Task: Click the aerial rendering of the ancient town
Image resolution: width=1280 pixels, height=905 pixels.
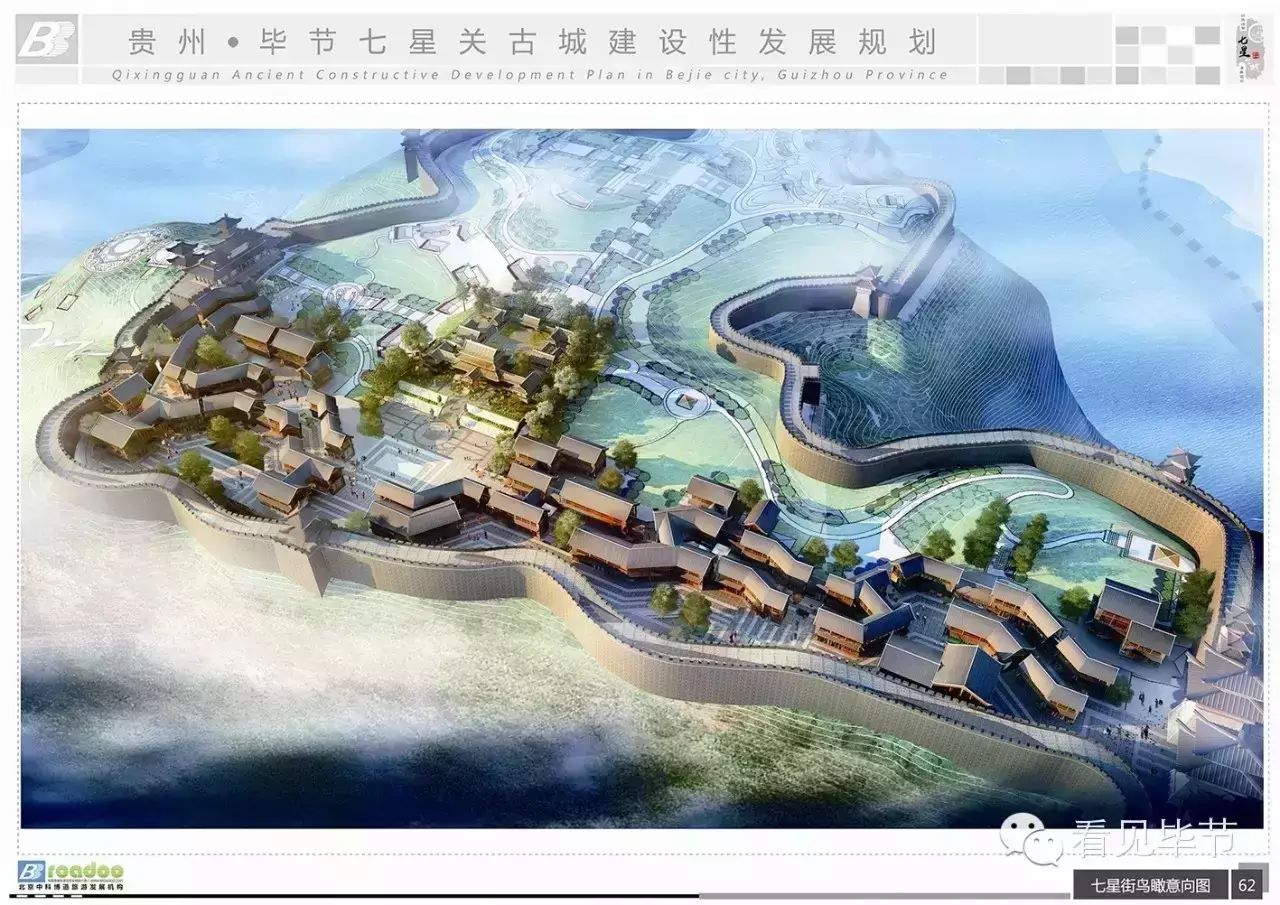Action: [x=641, y=478]
